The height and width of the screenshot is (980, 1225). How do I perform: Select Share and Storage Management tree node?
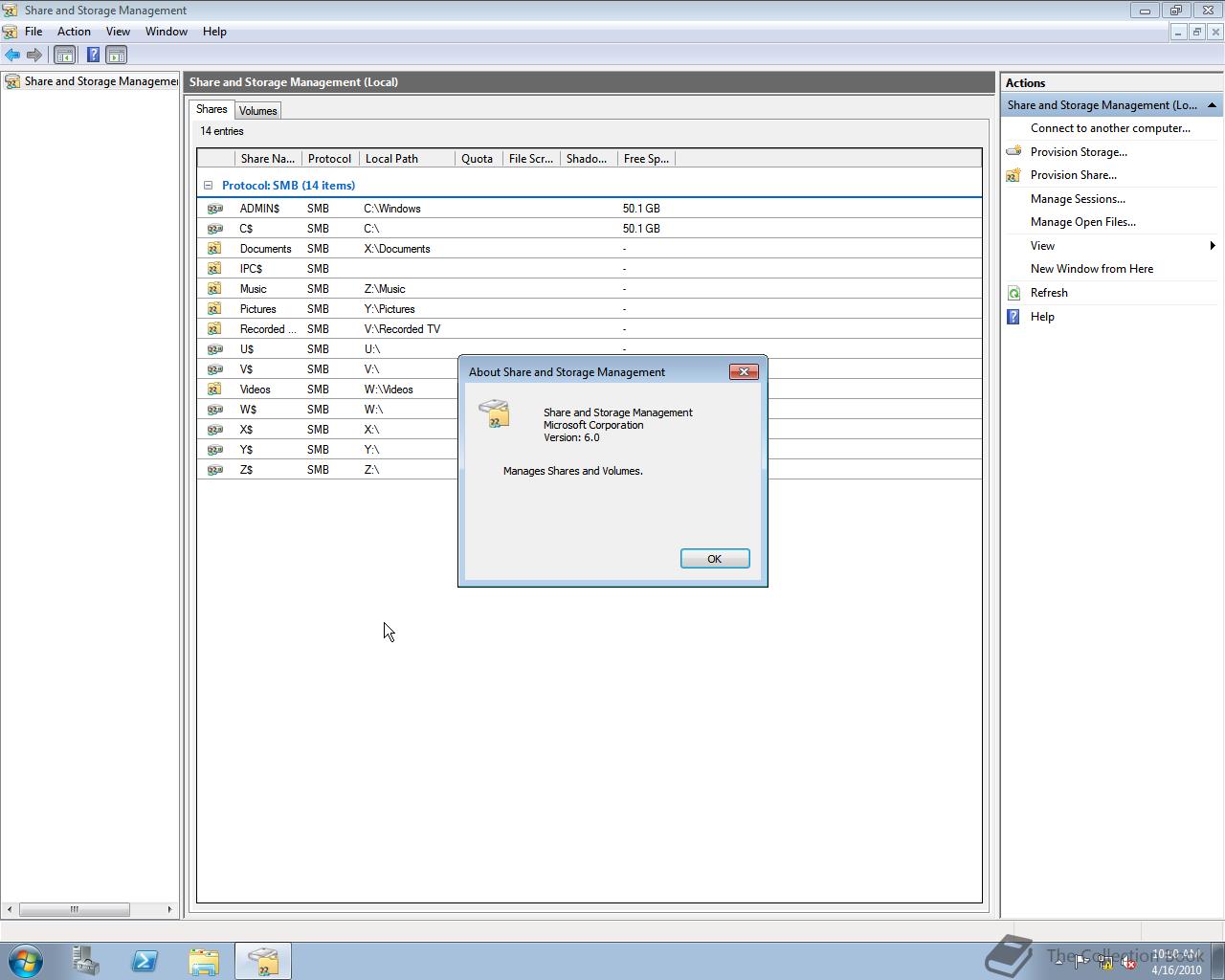tap(101, 81)
